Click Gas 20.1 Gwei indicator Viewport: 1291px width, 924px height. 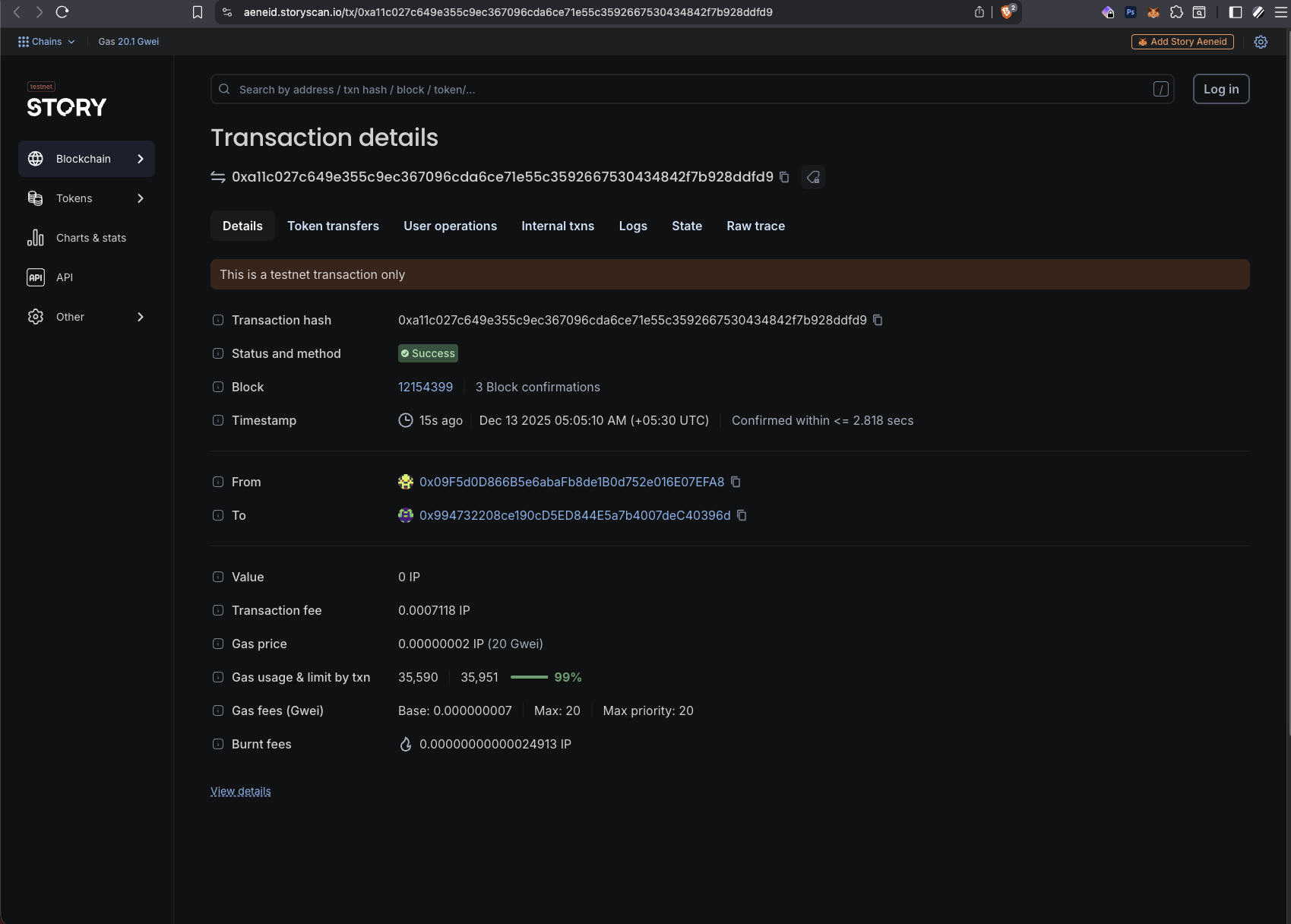click(x=128, y=42)
